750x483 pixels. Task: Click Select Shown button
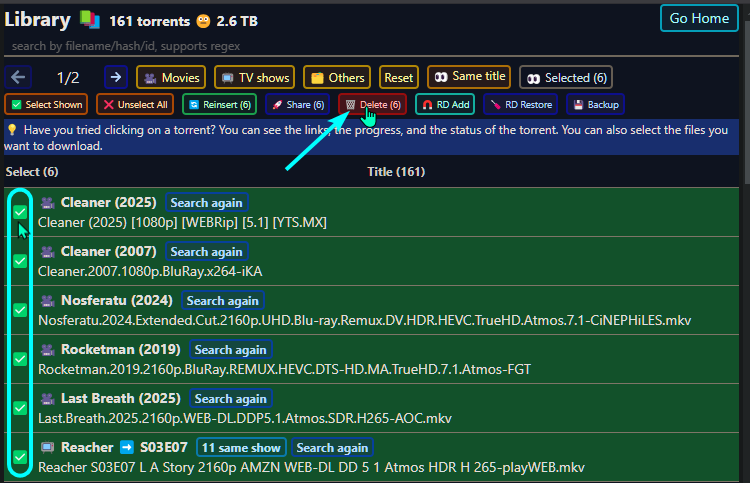tap(46, 104)
